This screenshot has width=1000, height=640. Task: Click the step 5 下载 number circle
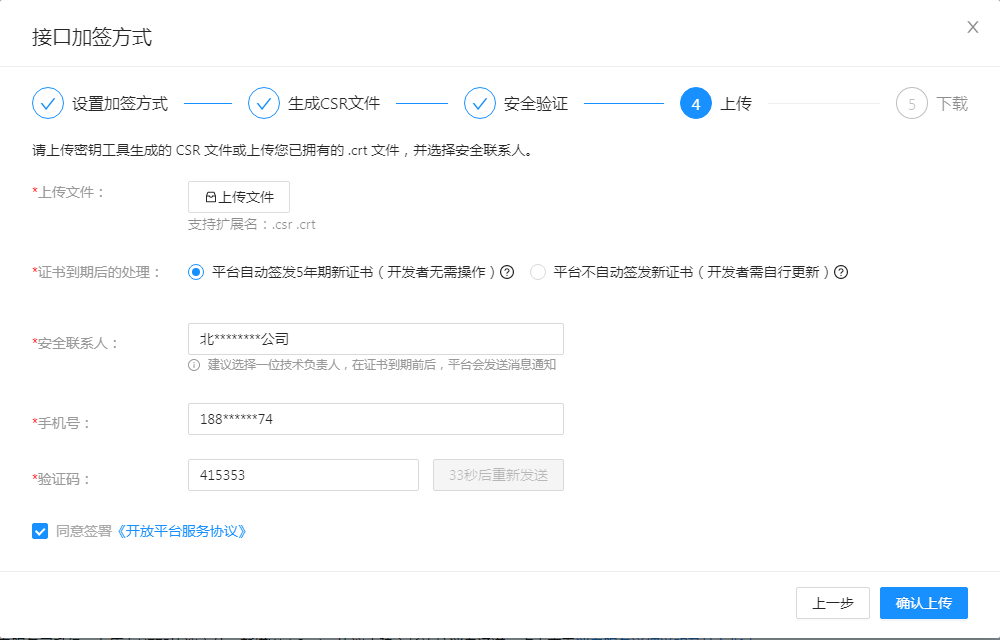pyautogui.click(x=912, y=103)
